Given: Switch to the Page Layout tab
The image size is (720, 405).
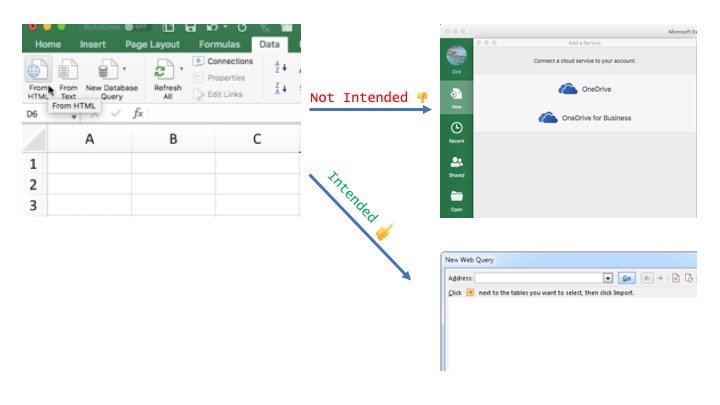Looking at the screenshot, I should (152, 44).
